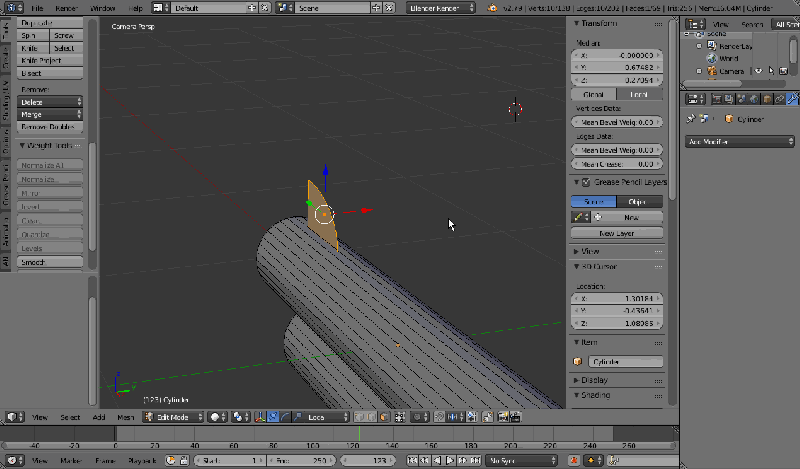Toggle the Grease Pencil Layers checkbox
Image resolution: width=800 pixels, height=469 pixels.
click(x=586, y=182)
